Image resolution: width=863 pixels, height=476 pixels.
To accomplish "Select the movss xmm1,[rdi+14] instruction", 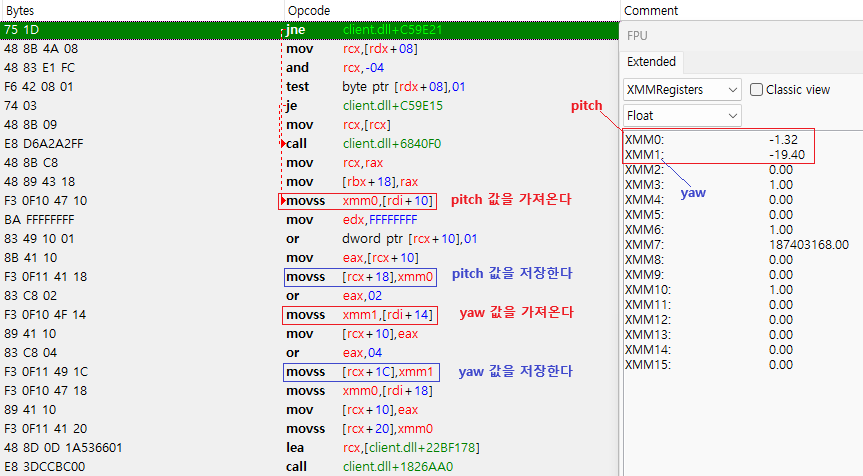I will (x=361, y=315).
